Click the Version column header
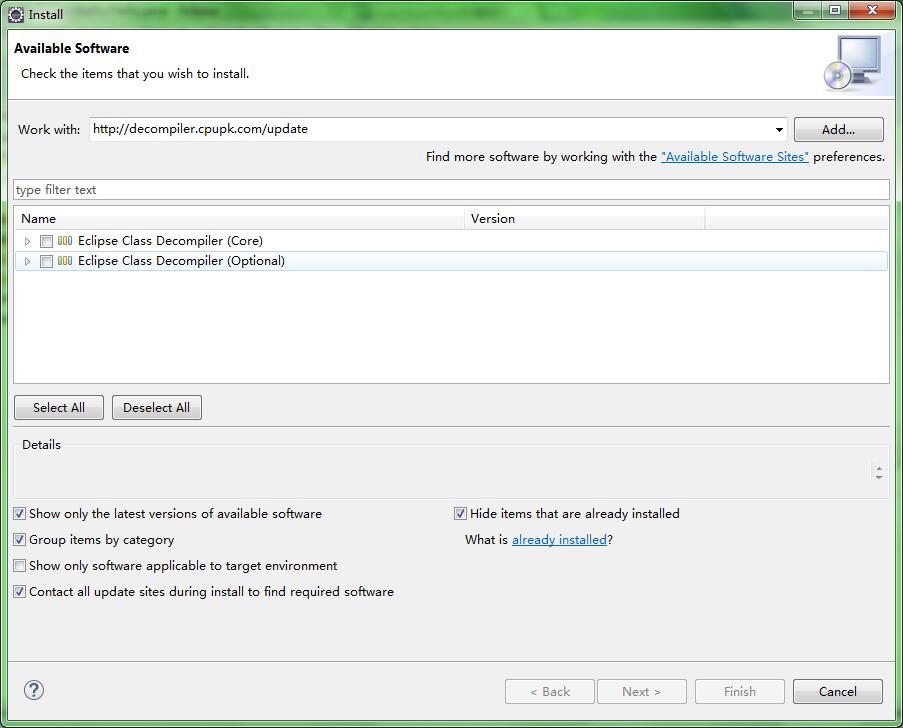The width and height of the screenshot is (903, 728). coord(585,219)
